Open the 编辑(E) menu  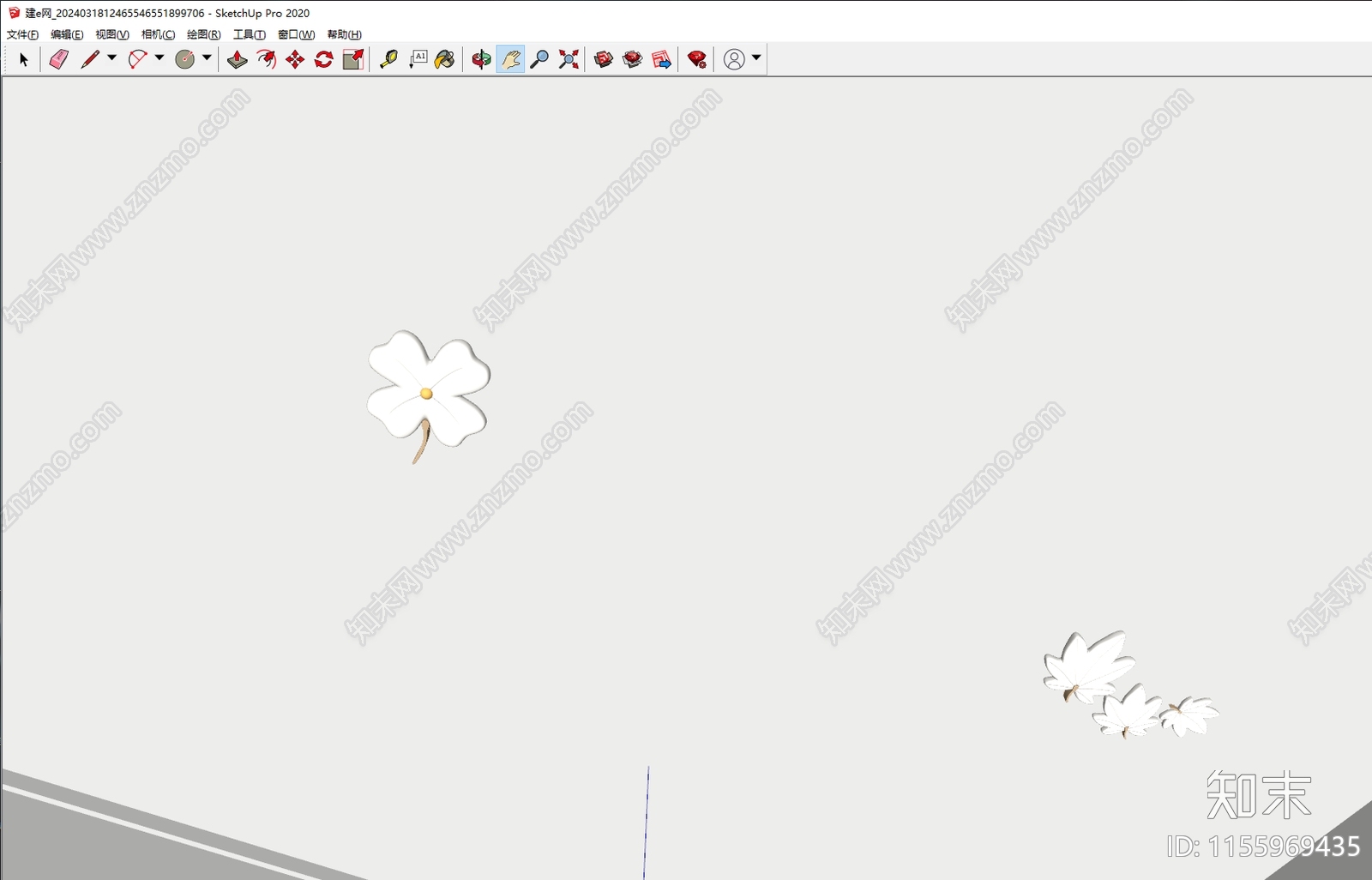tap(67, 34)
